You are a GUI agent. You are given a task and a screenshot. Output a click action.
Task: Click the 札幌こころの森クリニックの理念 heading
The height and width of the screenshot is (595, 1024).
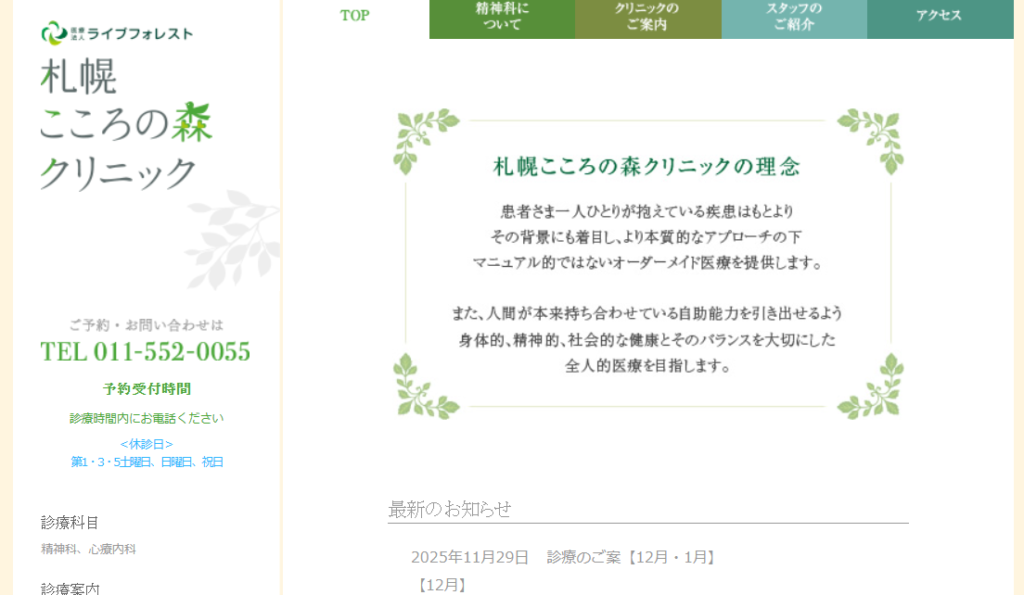click(647, 167)
